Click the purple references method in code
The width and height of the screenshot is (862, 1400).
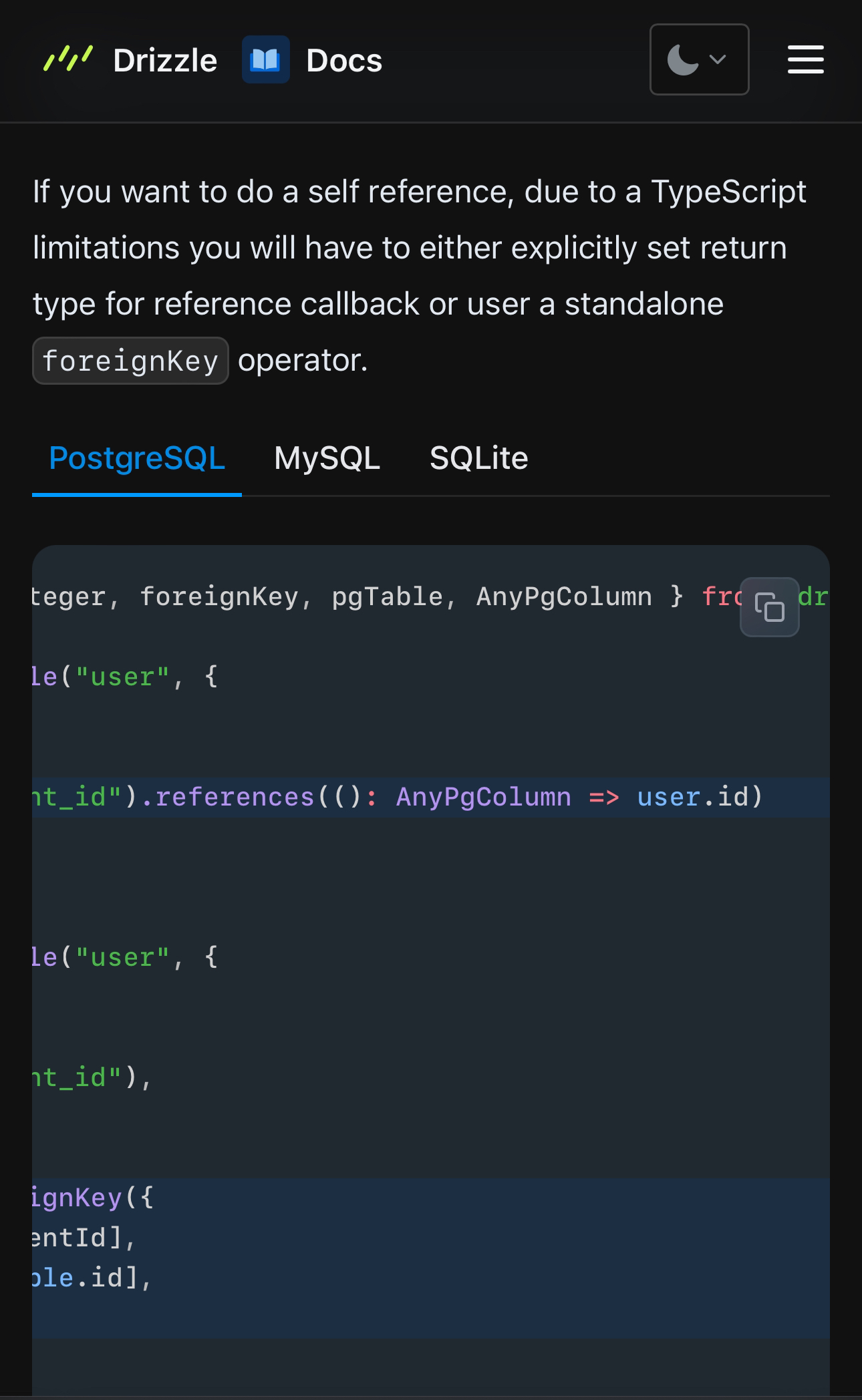click(235, 798)
